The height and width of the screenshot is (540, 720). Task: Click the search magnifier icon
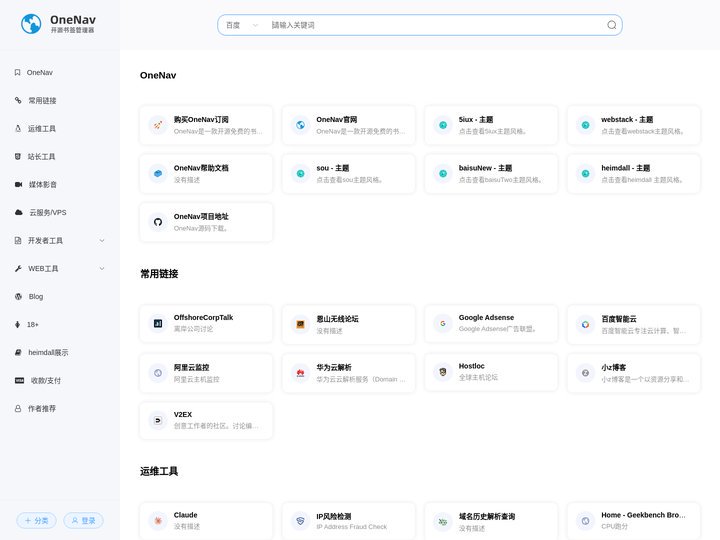tap(611, 25)
